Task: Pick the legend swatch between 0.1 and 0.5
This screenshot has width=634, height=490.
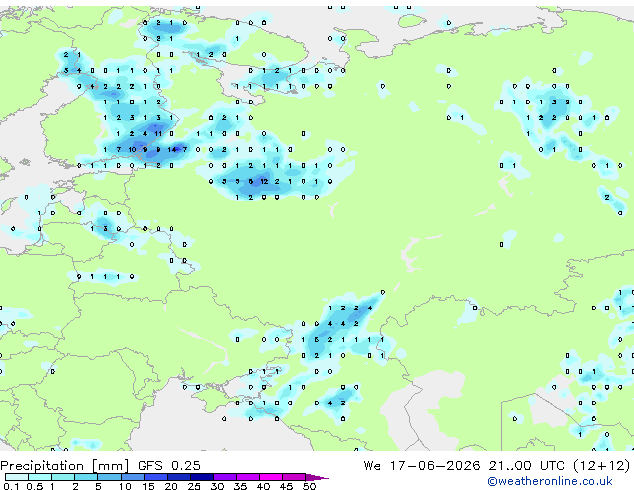Action: pyautogui.click(x=17, y=477)
